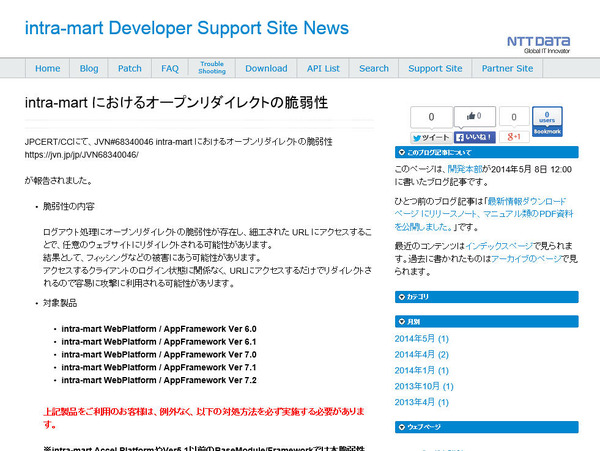Click the Hatena Bookmark users button
This screenshot has width=600, height=451.
[547, 122]
